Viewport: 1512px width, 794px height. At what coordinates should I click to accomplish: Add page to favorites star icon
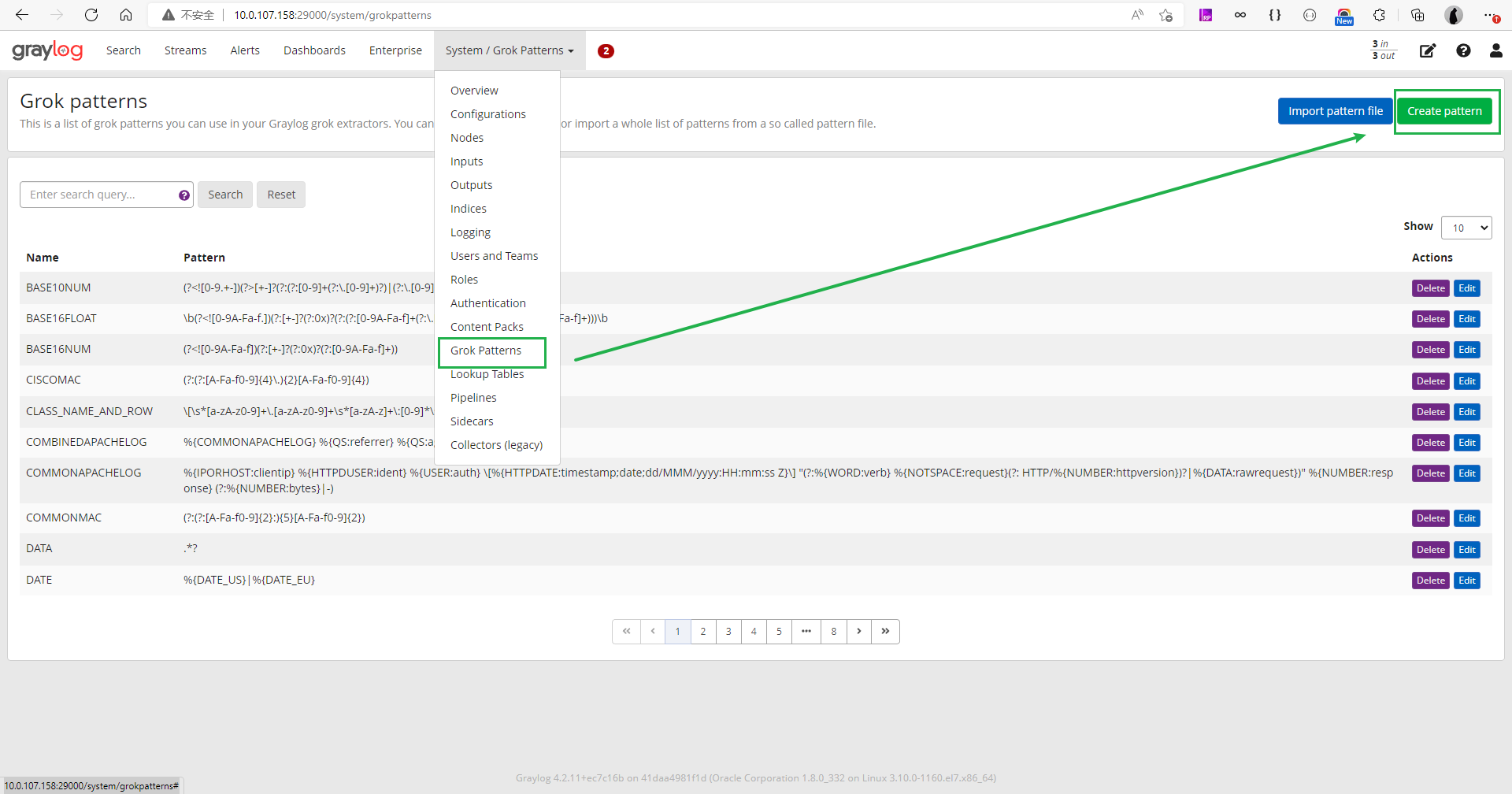point(1166,15)
